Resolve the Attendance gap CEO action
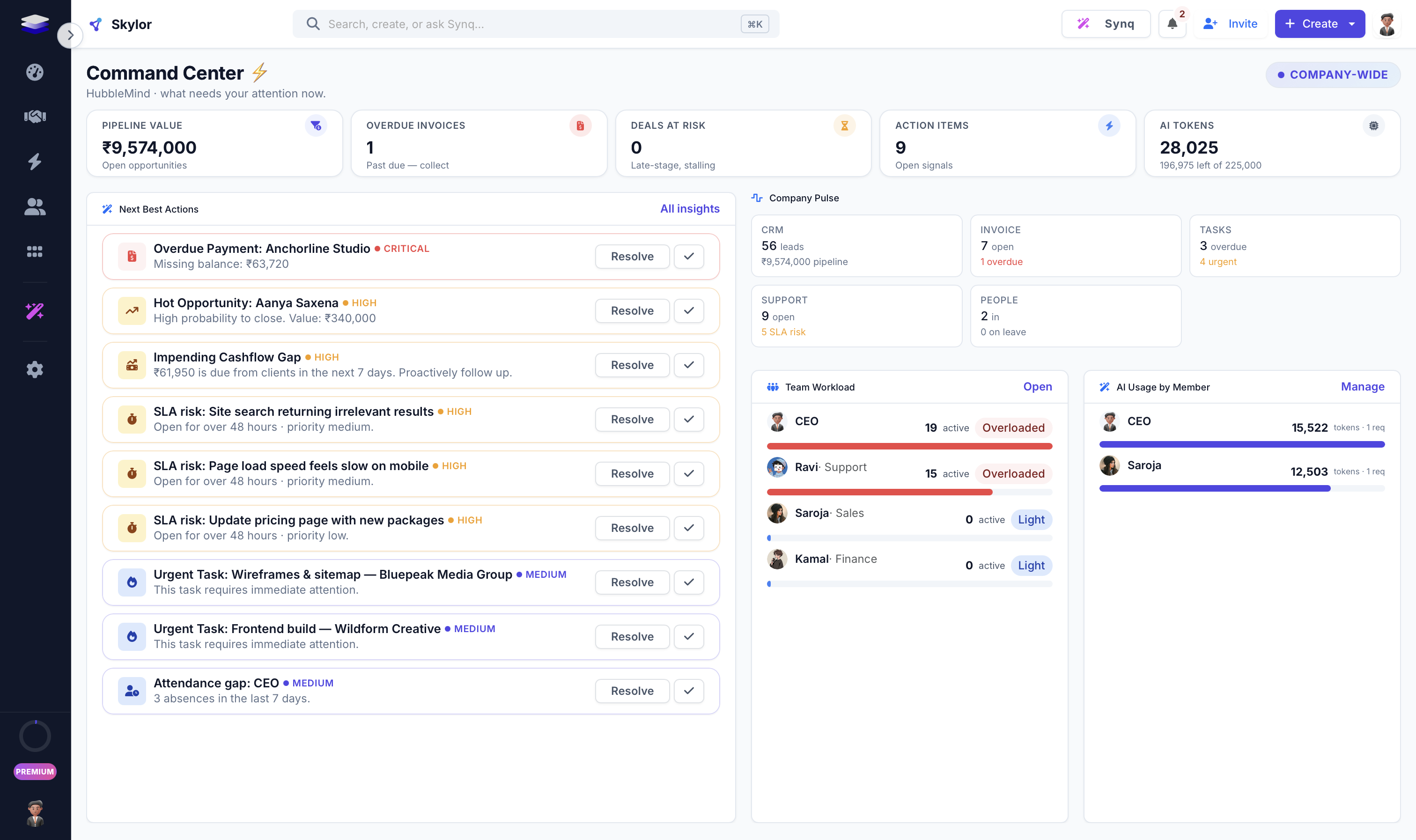This screenshot has height=840, width=1416. pos(632,691)
